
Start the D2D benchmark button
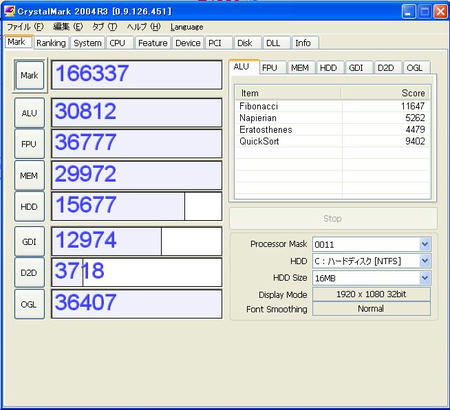coord(29,273)
